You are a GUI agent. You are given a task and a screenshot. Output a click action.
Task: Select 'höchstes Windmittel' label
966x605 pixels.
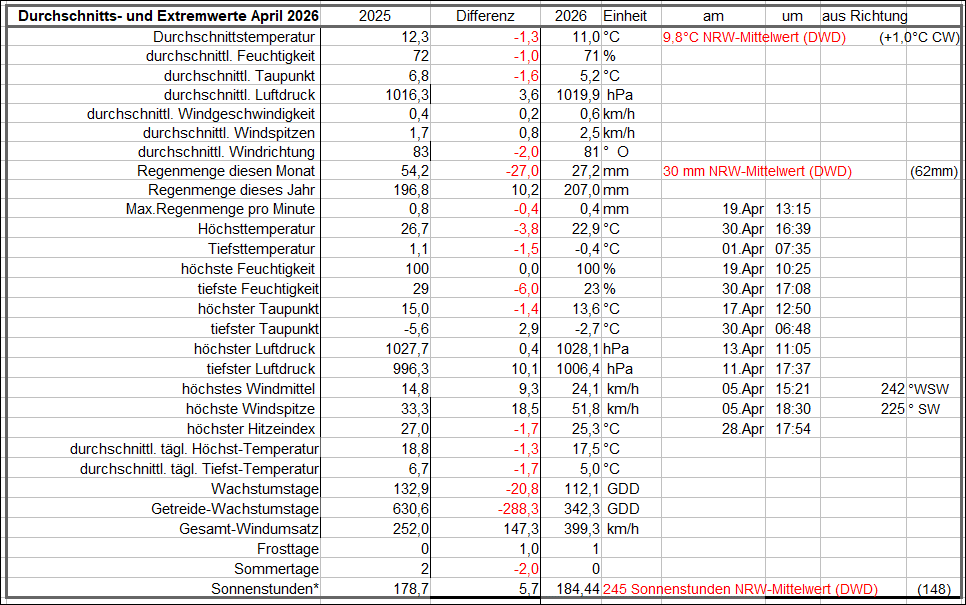pyautogui.click(x=248, y=389)
